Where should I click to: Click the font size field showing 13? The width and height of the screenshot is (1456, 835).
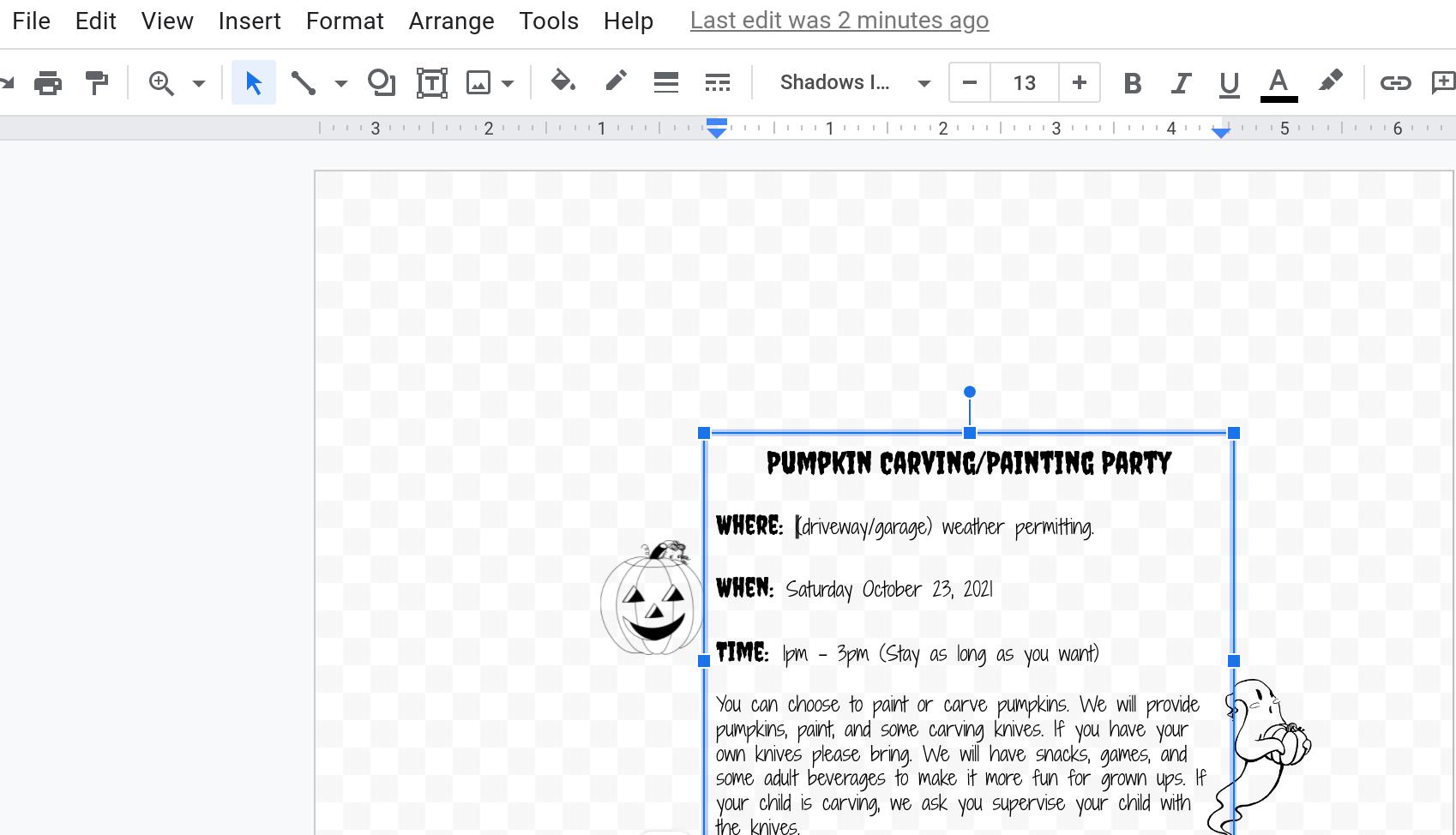click(x=1025, y=83)
